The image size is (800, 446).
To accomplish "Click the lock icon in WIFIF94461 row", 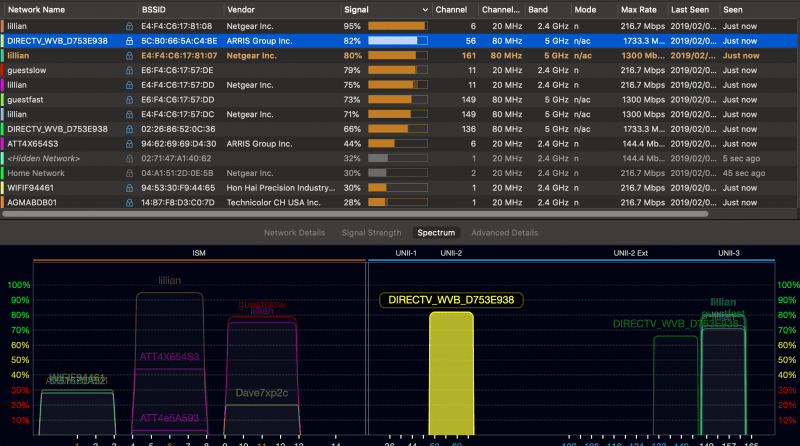I will click(x=129, y=188).
